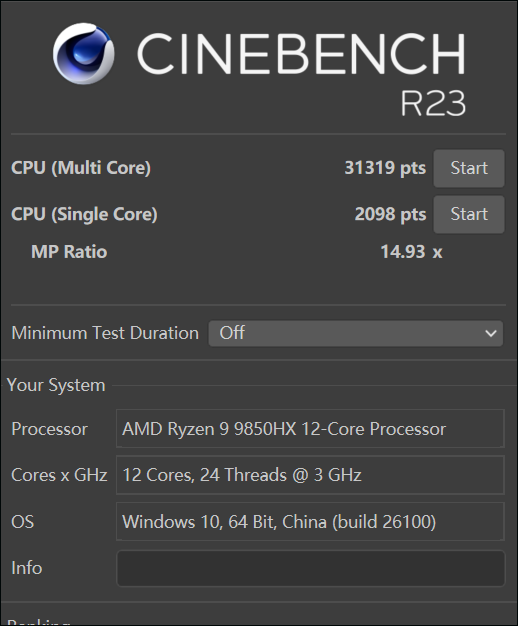The width and height of the screenshot is (518, 626).
Task: Click the empty Info text field
Action: point(310,568)
